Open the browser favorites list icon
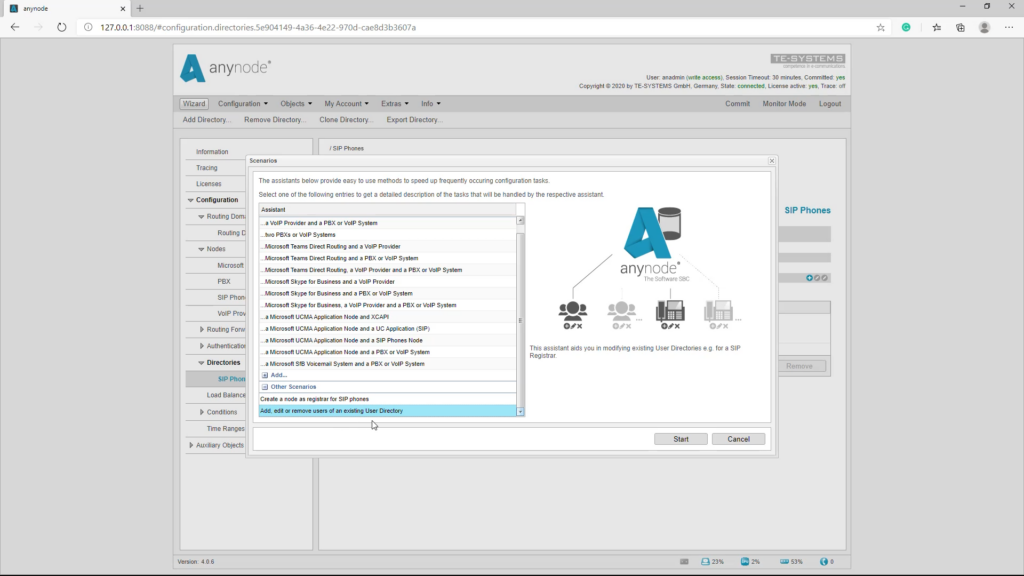Screen dimensions: 1024x576 936,27
